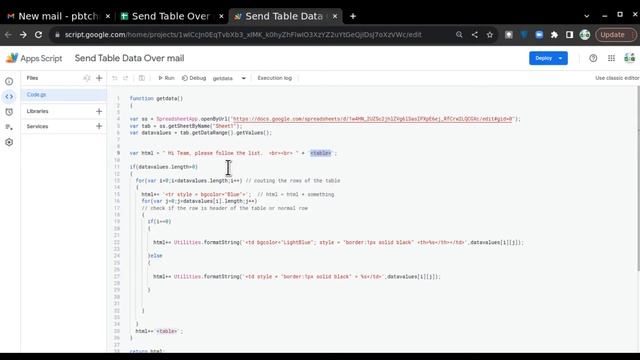Click the function getdata() line

[x=156, y=98]
